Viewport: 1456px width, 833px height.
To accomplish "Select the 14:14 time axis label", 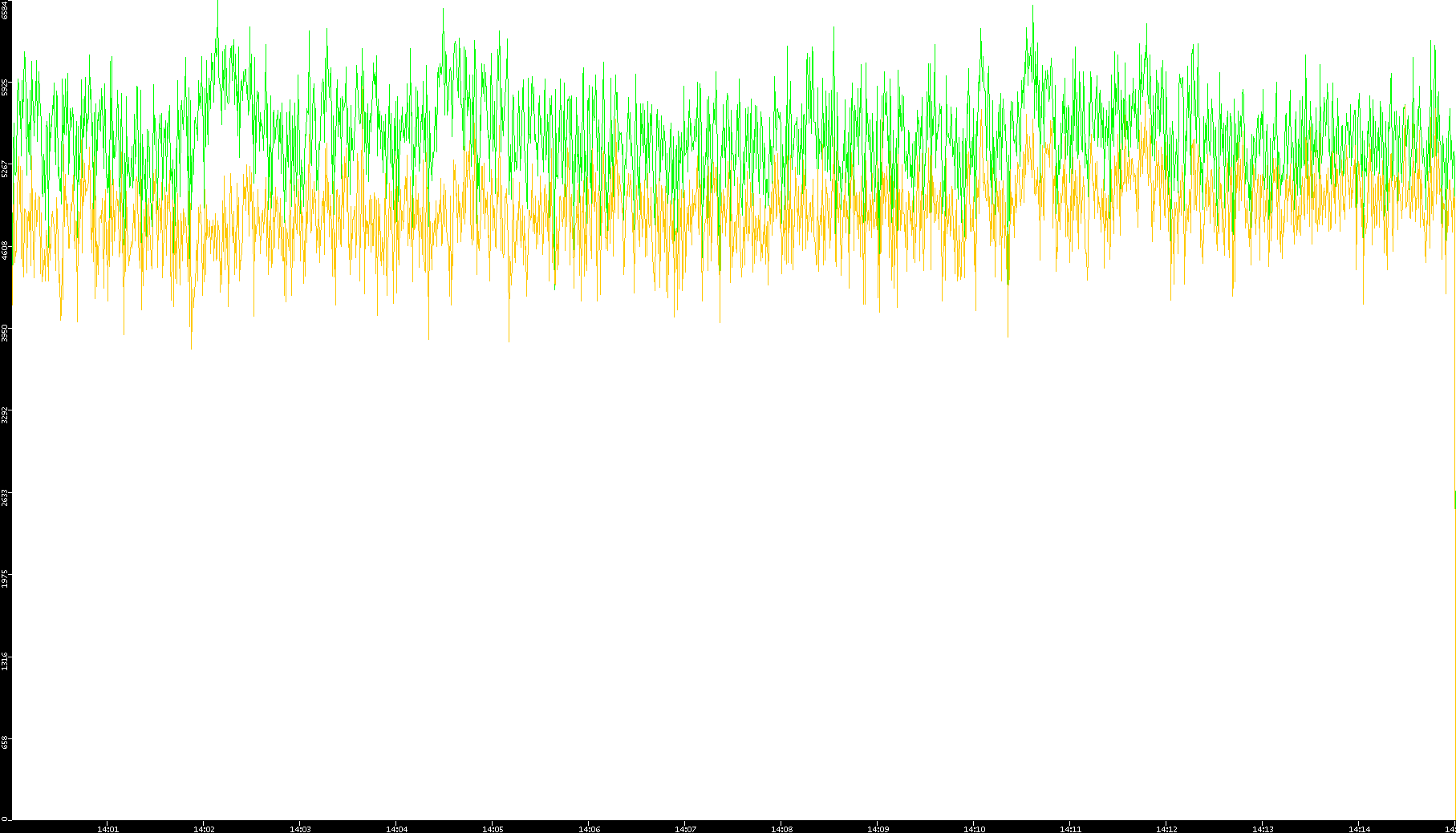I will 1359,829.
